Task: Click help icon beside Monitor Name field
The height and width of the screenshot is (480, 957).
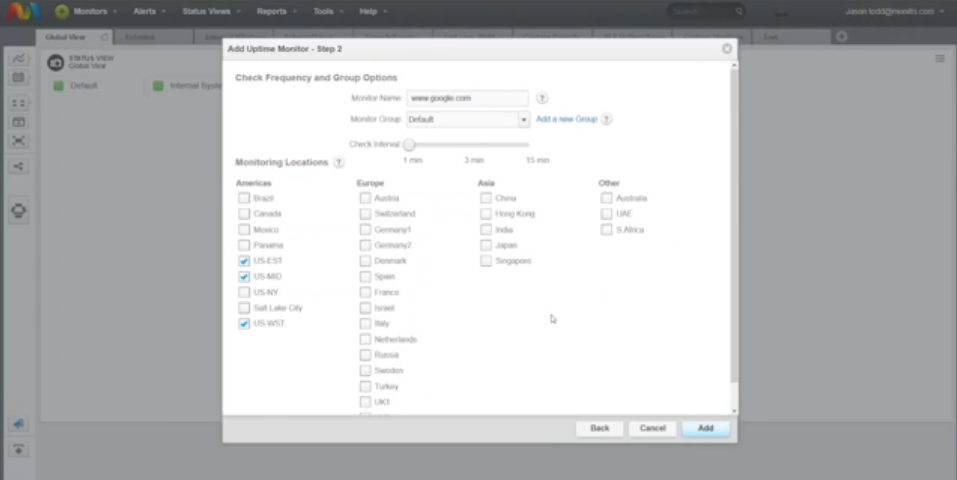Action: tap(542, 99)
